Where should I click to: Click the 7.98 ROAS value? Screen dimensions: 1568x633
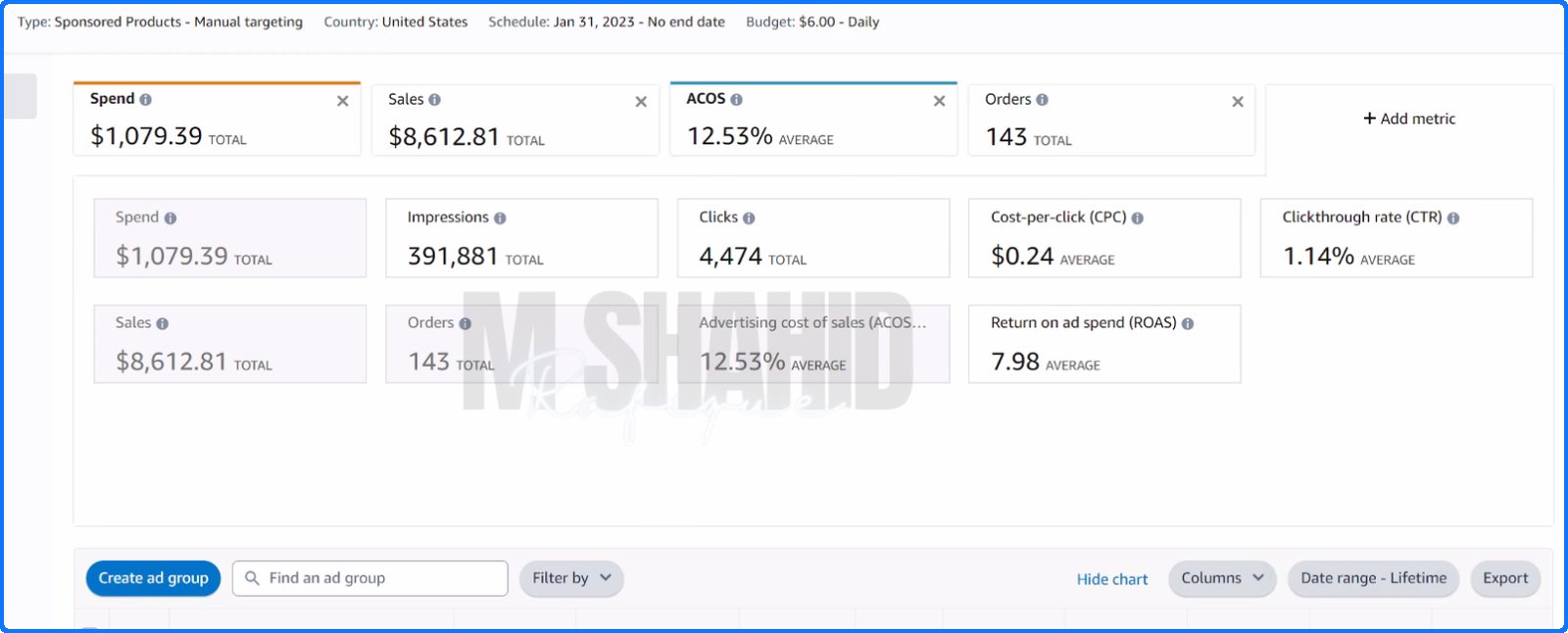pos(1015,363)
